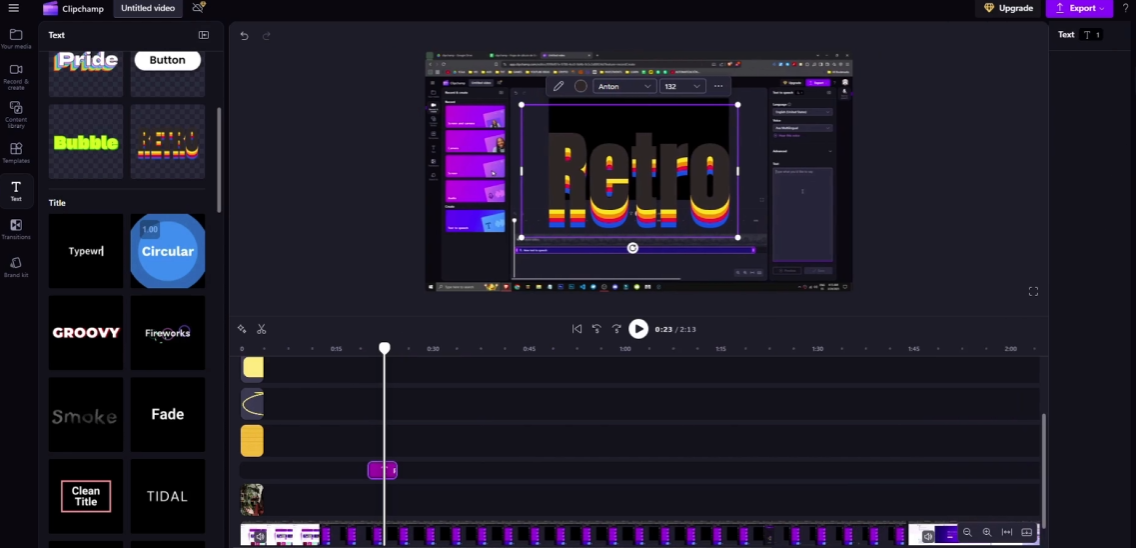1136x548 pixels.
Task: Open the edit pencil tool on preview
Action: (558, 86)
